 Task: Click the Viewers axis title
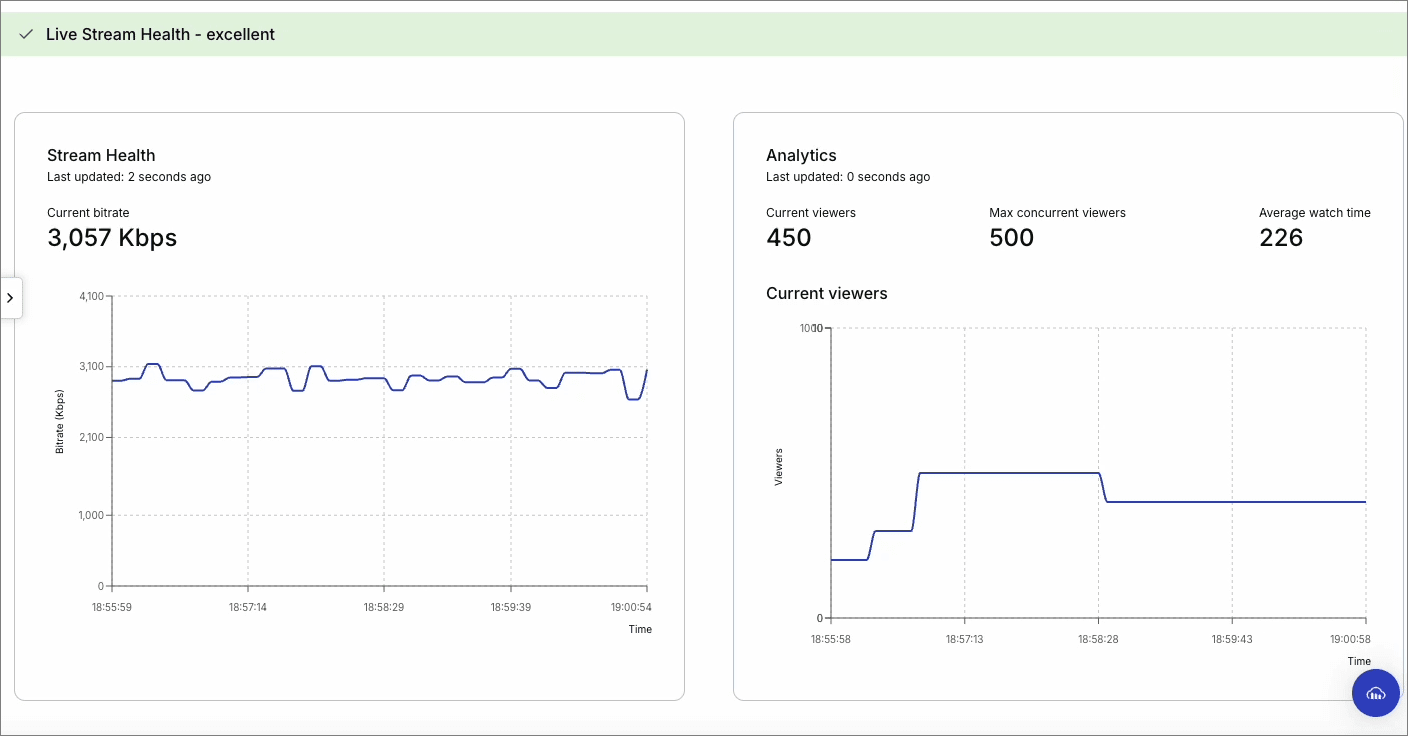[x=779, y=467]
